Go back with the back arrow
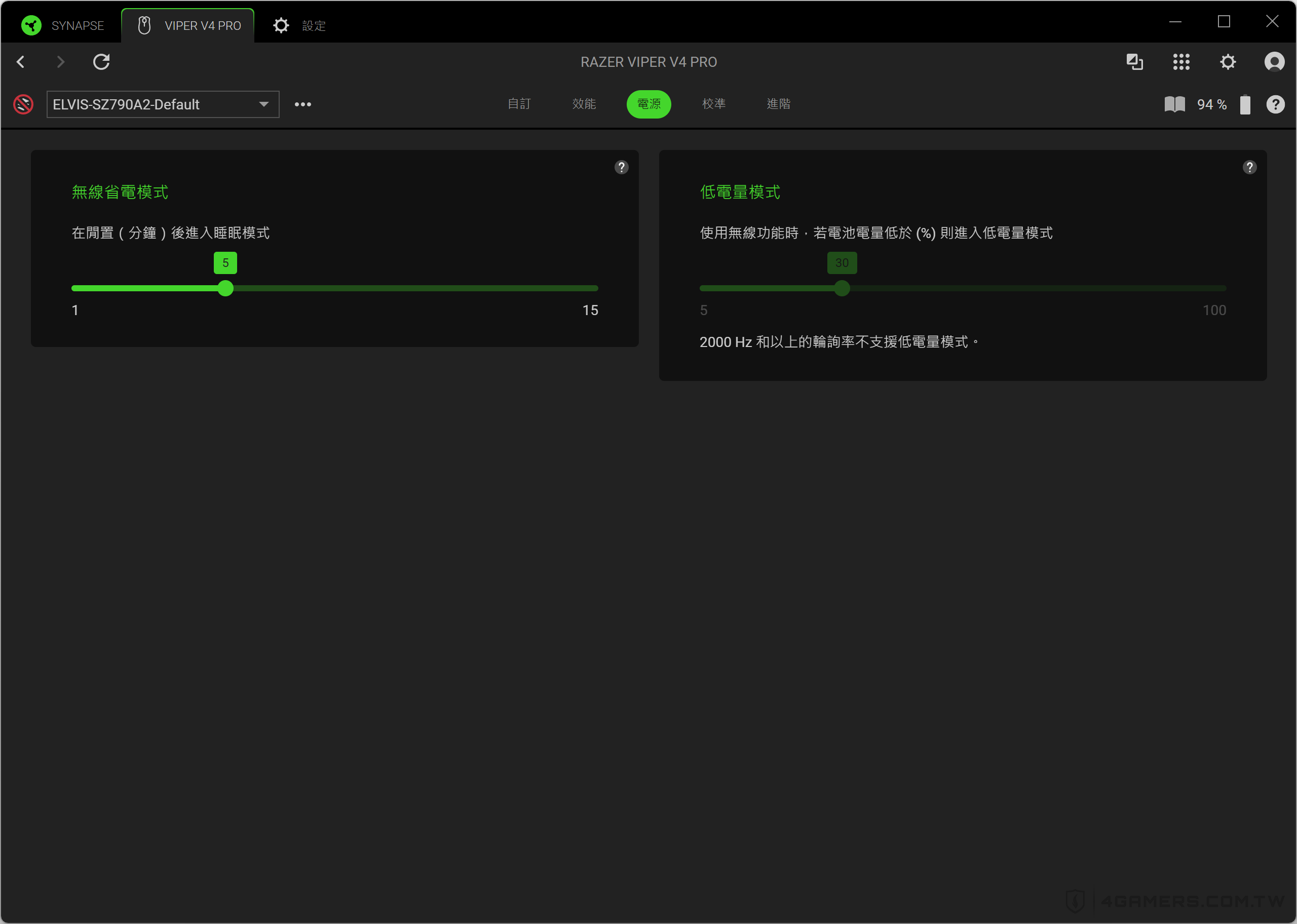1297x924 pixels. pyautogui.click(x=21, y=61)
